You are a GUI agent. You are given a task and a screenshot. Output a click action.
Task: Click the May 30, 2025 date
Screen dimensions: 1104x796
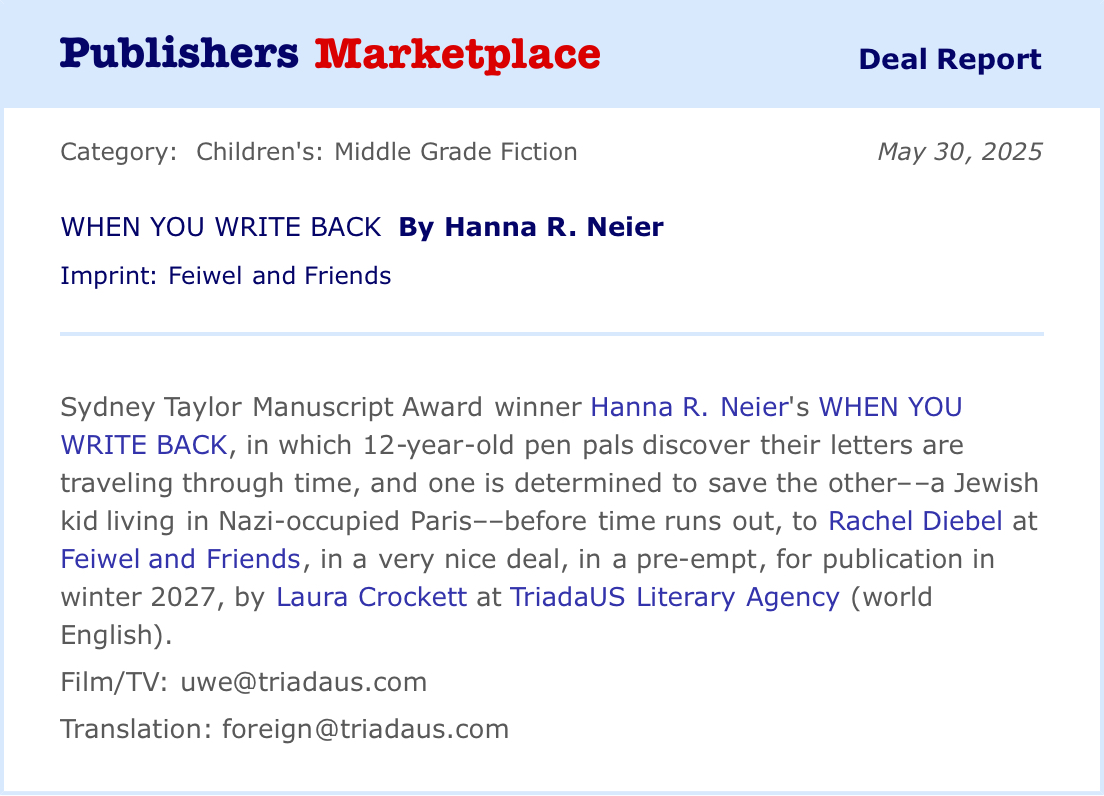click(x=959, y=152)
